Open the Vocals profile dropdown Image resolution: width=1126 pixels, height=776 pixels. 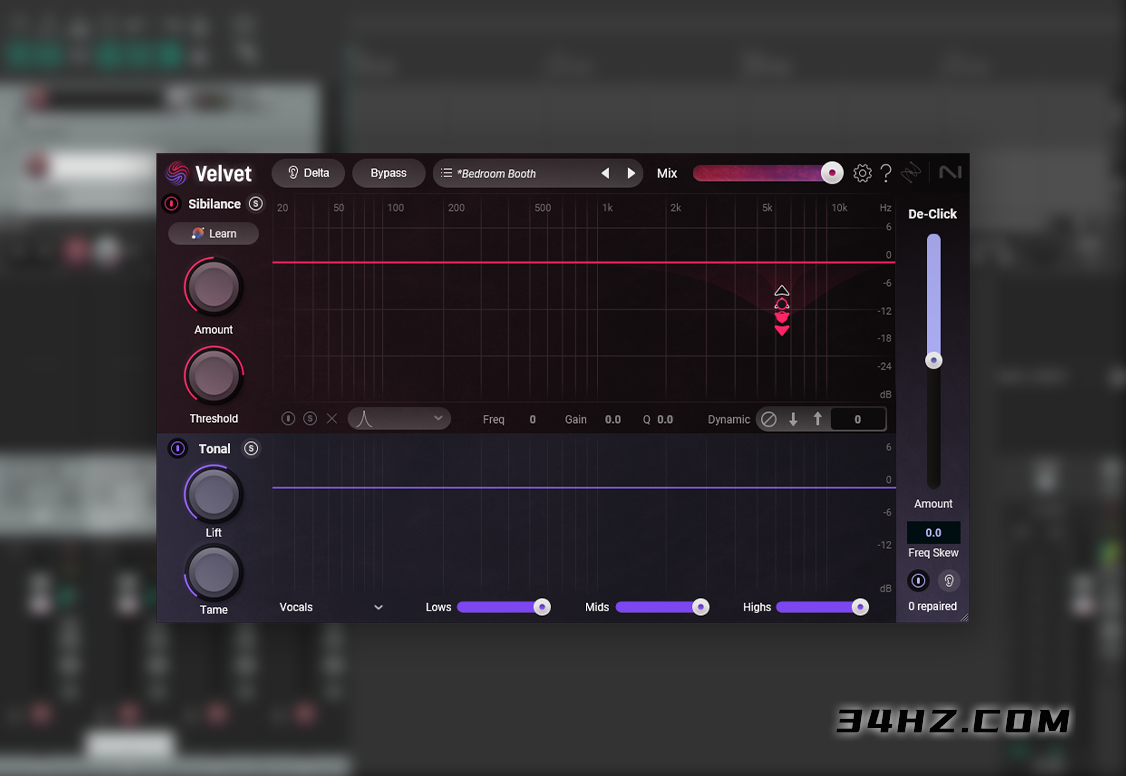pos(331,607)
